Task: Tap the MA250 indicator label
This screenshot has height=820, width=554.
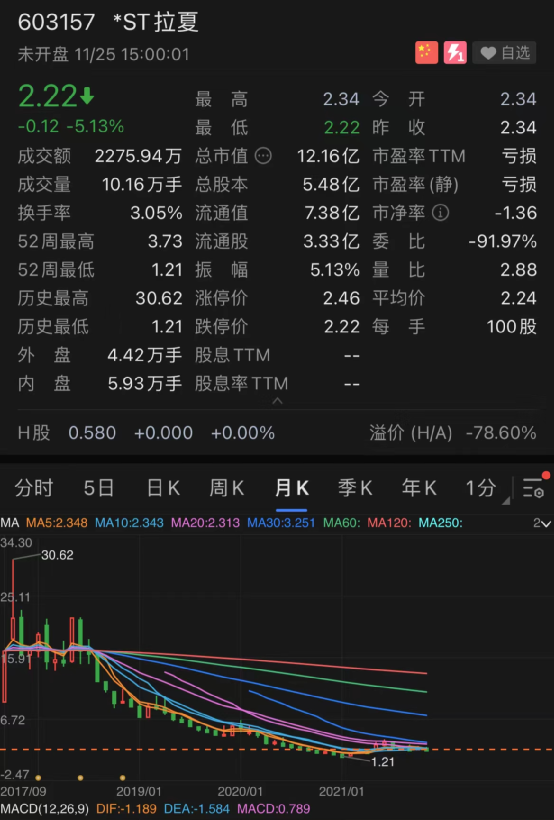Action: coord(440,522)
